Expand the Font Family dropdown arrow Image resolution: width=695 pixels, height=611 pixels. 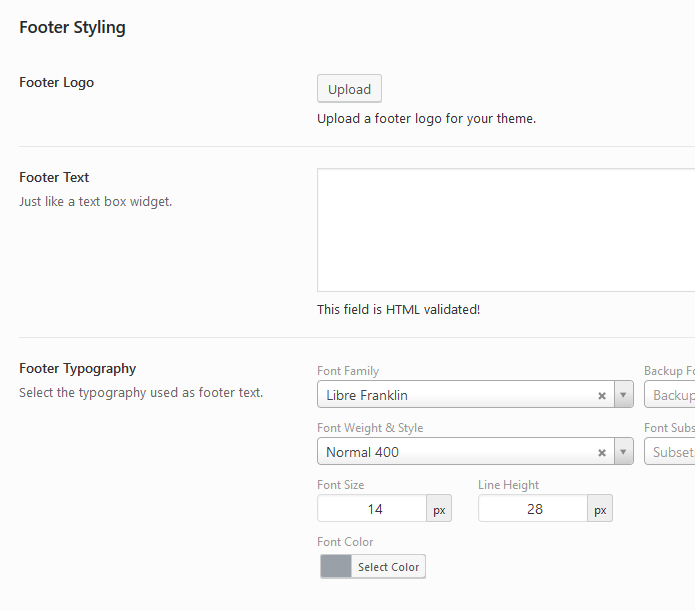624,395
